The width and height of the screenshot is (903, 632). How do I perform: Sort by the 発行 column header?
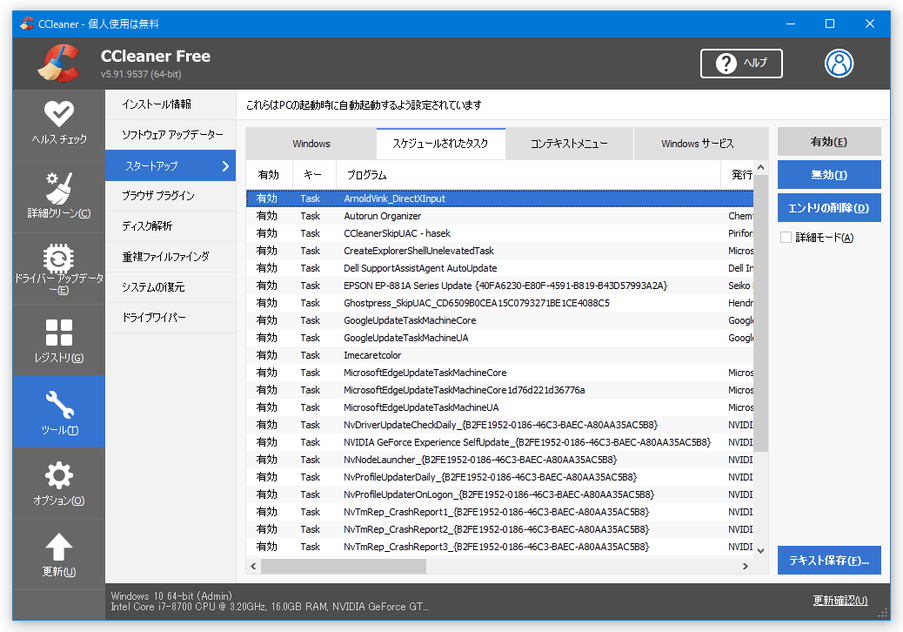tap(737, 175)
